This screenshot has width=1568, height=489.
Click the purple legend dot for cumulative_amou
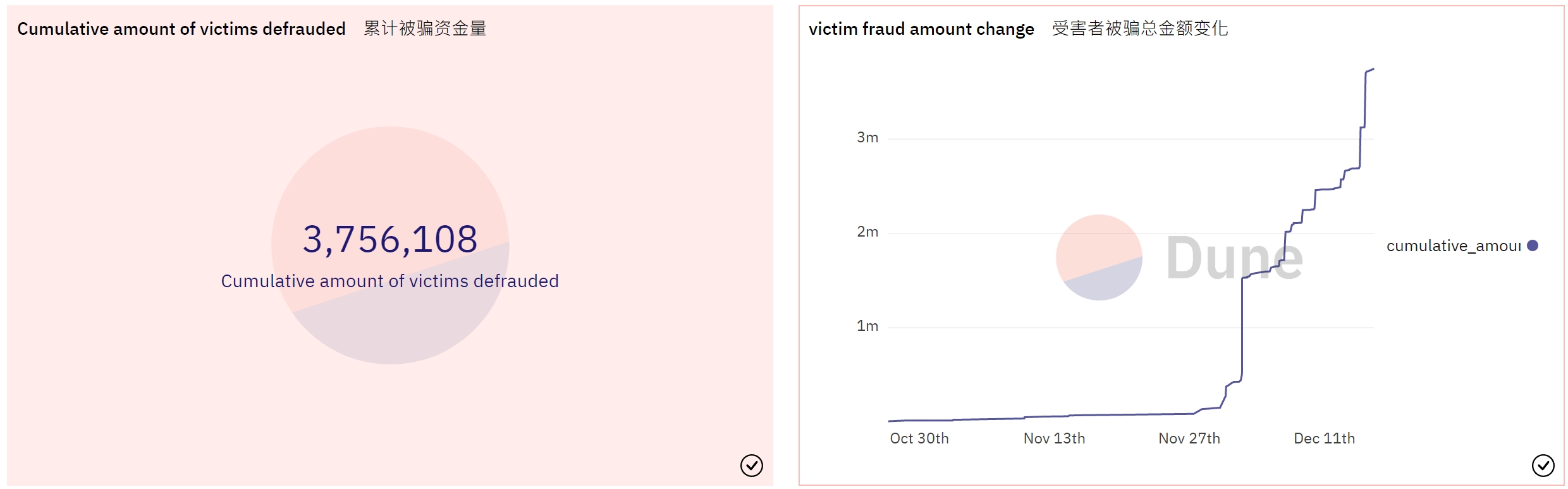click(1533, 245)
